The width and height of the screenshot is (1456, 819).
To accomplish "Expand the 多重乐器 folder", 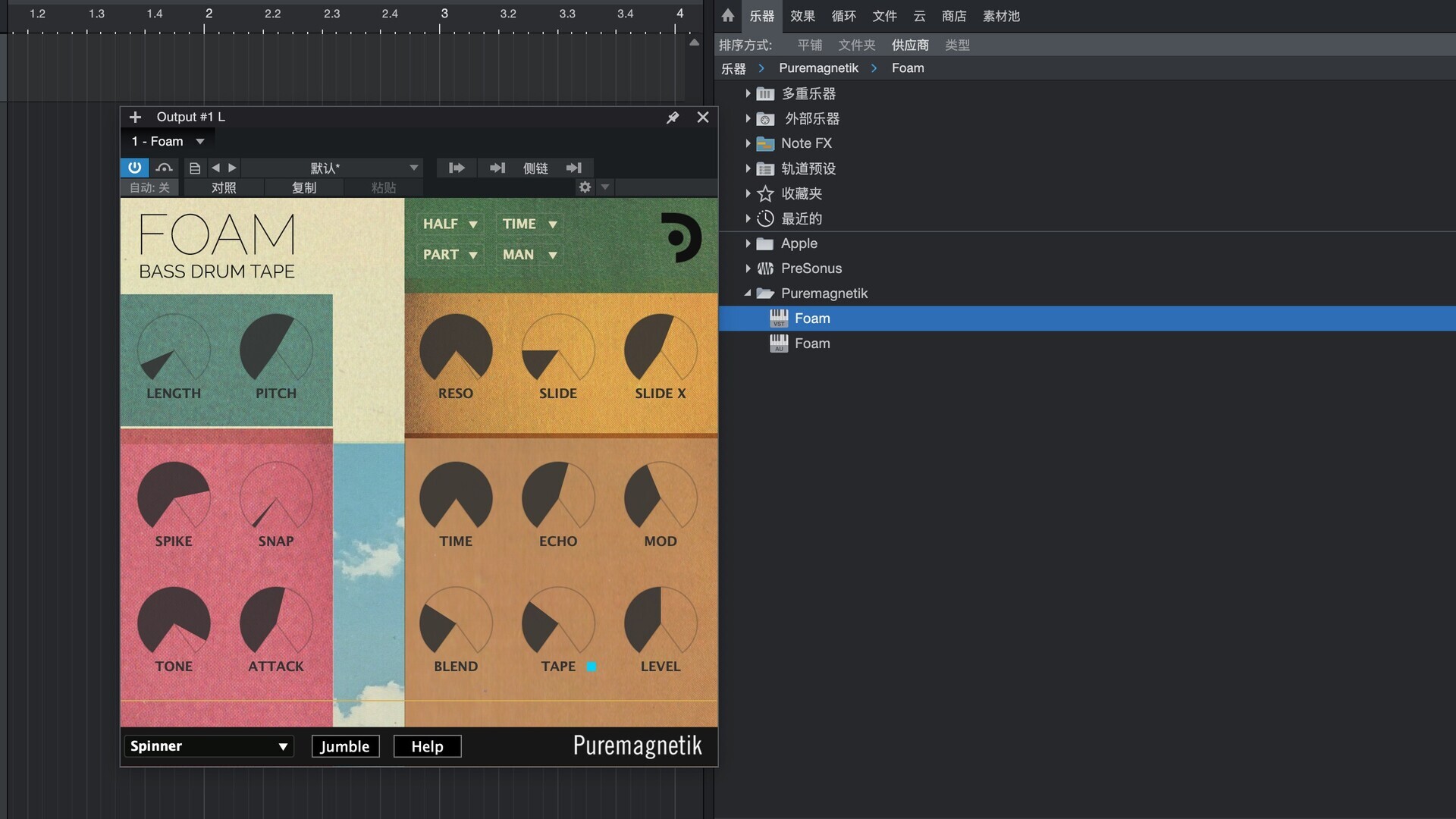I will [748, 93].
